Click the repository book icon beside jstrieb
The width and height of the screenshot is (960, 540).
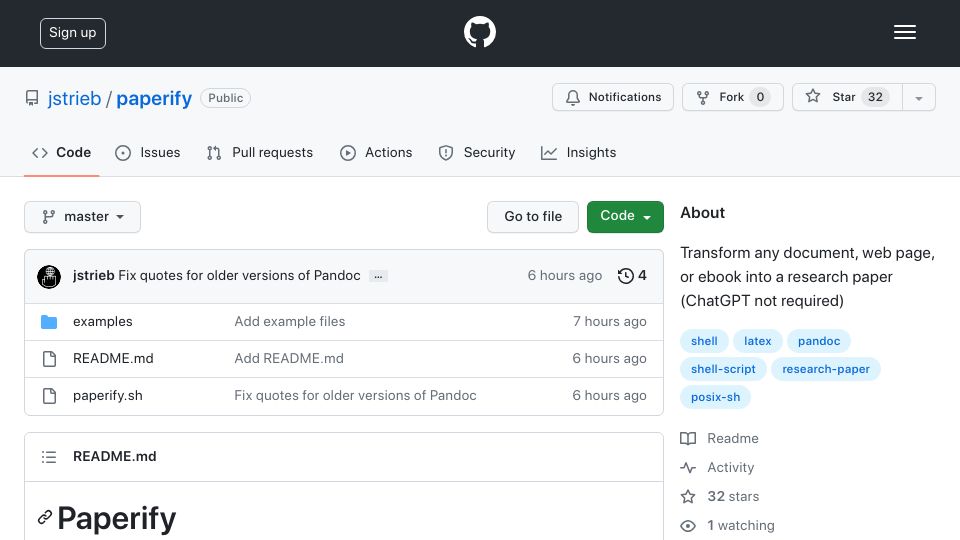click(32, 98)
